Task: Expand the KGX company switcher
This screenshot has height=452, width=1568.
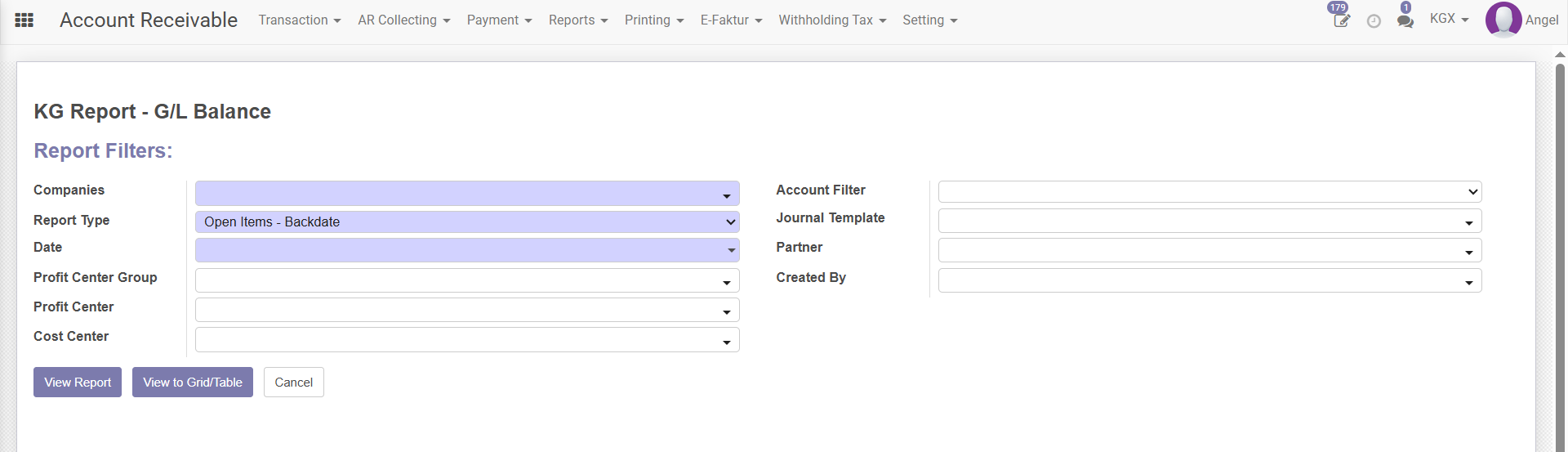Action: tap(1448, 19)
